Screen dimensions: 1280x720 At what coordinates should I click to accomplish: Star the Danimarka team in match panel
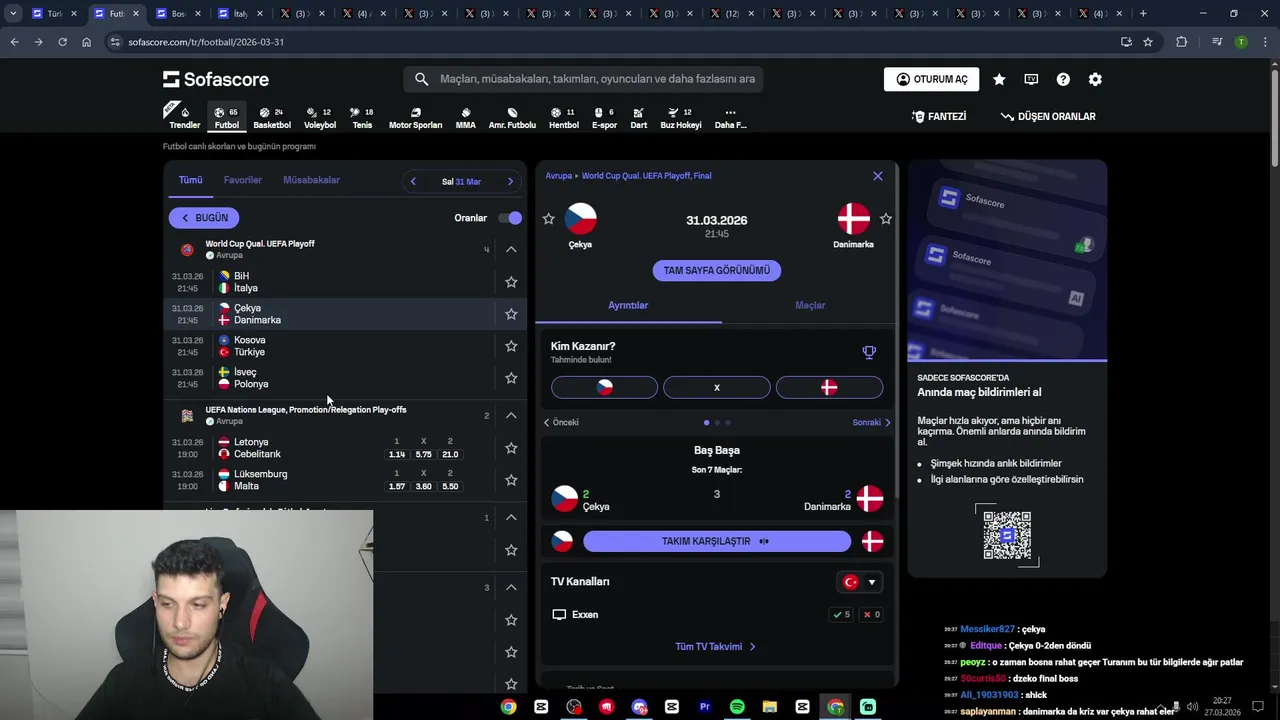885,219
